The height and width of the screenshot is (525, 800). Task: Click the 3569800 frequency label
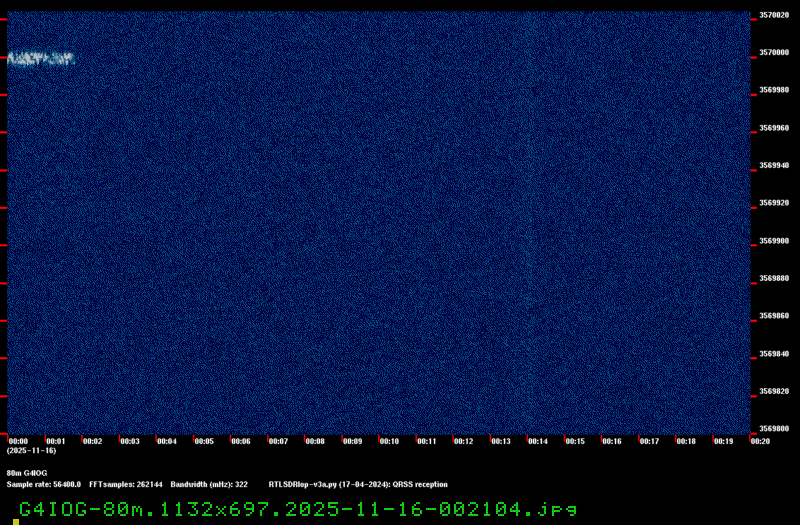[774, 429]
